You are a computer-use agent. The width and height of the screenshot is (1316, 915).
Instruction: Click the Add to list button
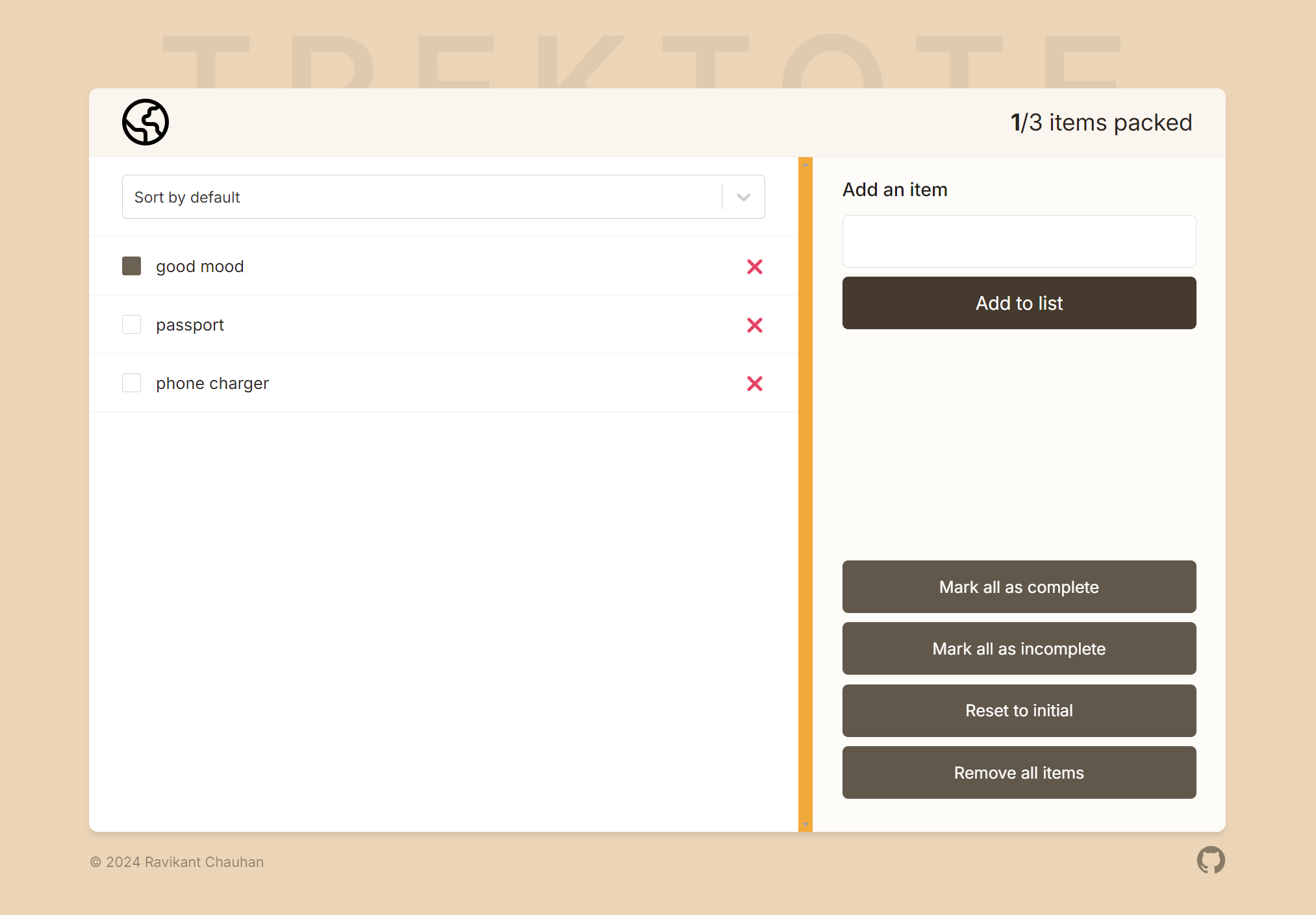1019,303
